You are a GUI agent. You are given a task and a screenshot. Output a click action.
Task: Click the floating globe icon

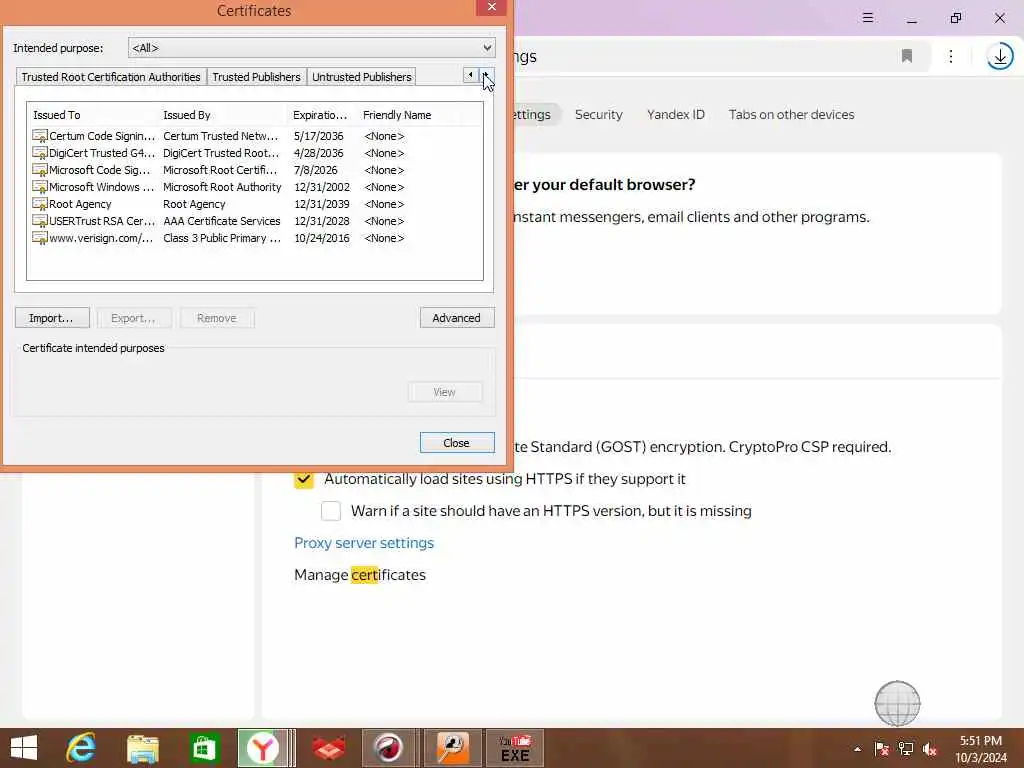(x=897, y=703)
